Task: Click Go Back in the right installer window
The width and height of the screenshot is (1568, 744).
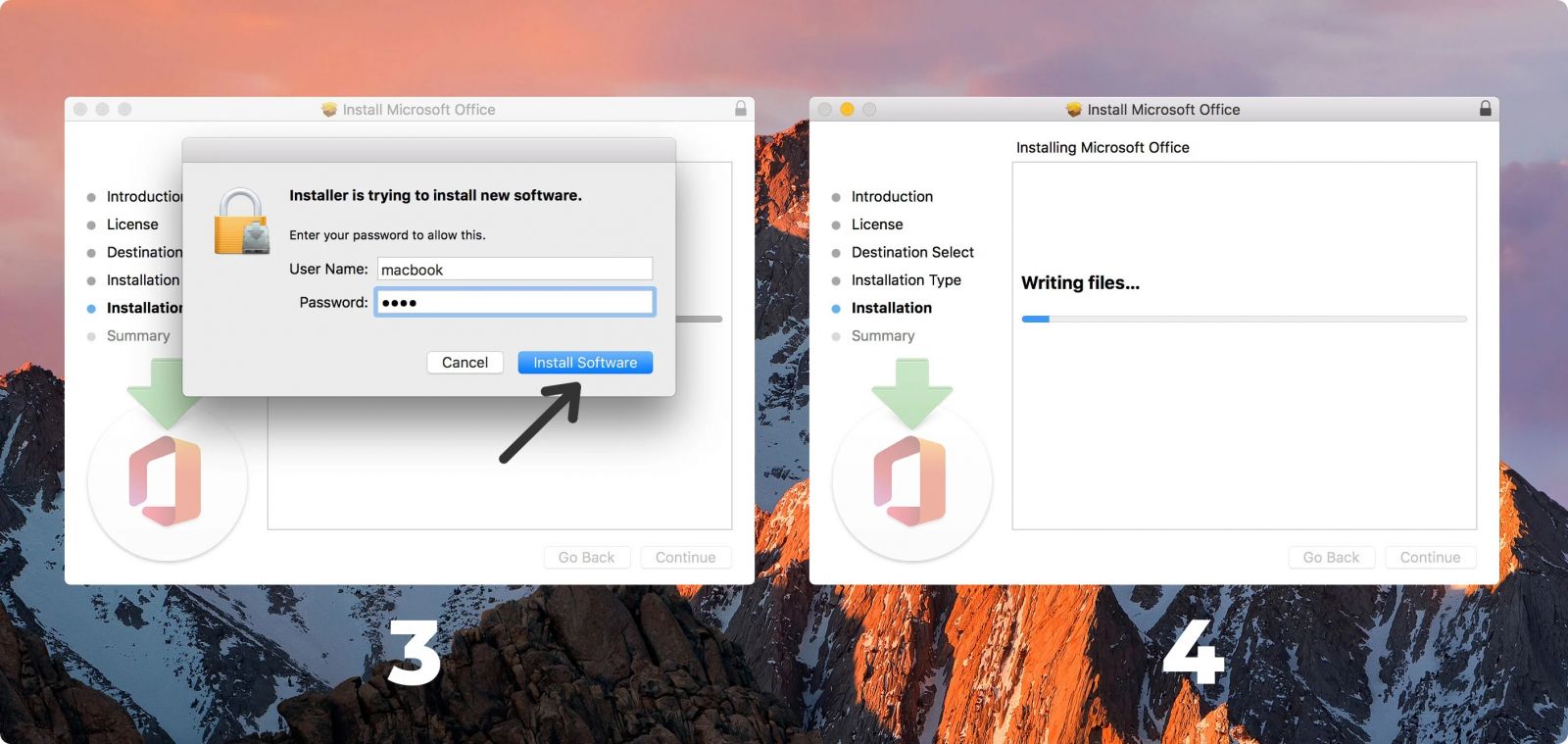Action: point(1332,558)
